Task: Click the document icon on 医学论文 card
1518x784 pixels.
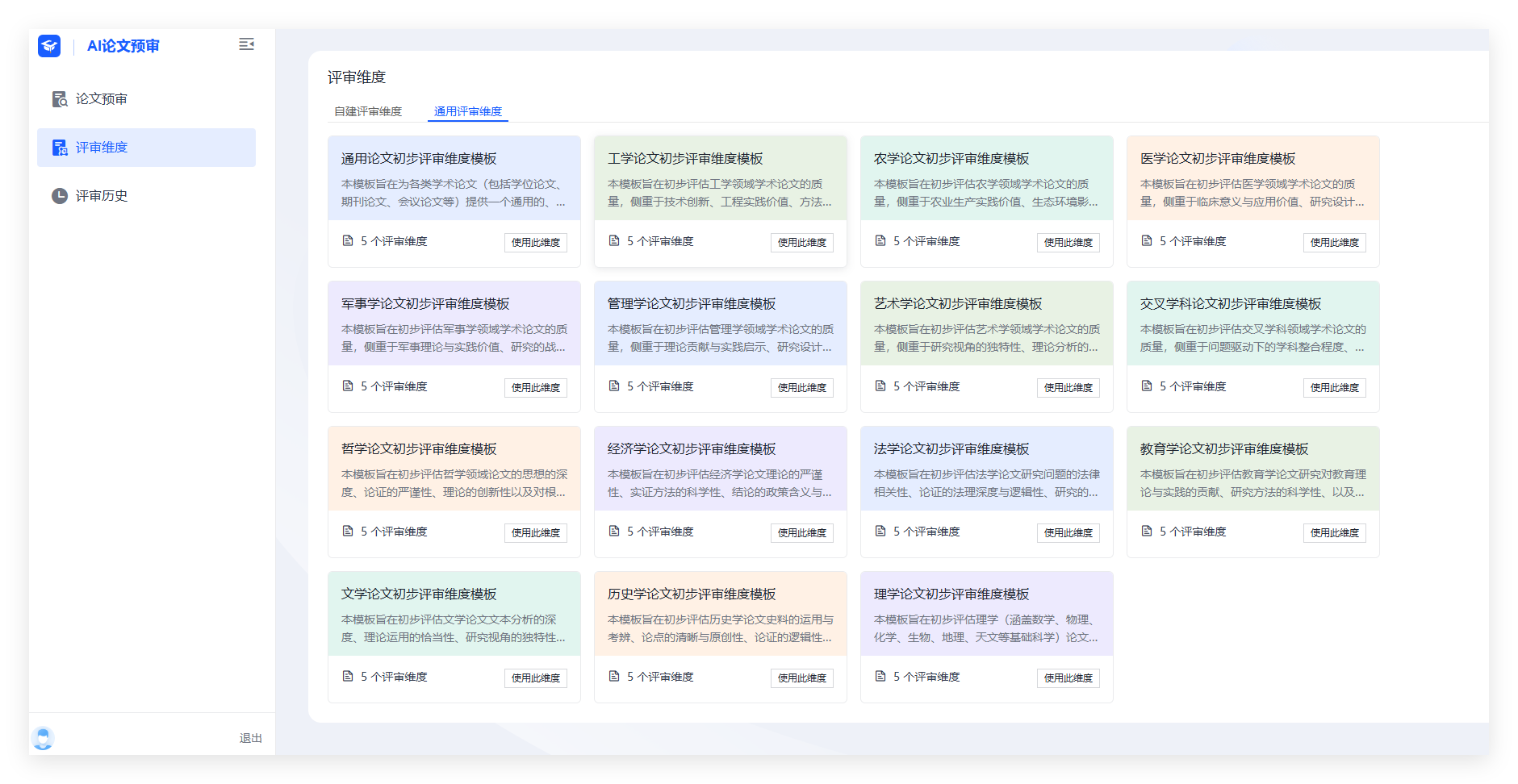Action: click(x=1147, y=241)
